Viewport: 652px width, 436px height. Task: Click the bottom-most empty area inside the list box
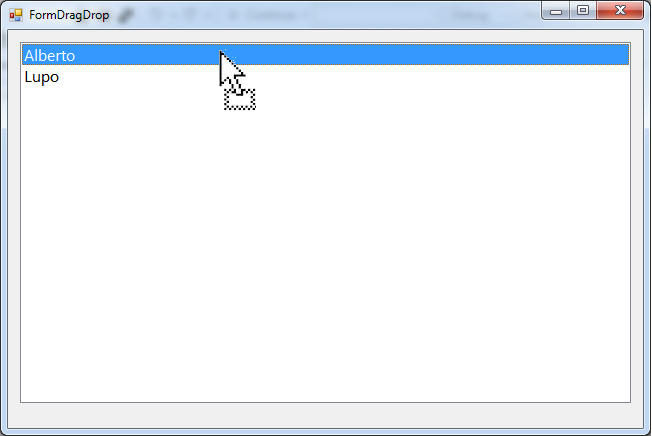325,391
